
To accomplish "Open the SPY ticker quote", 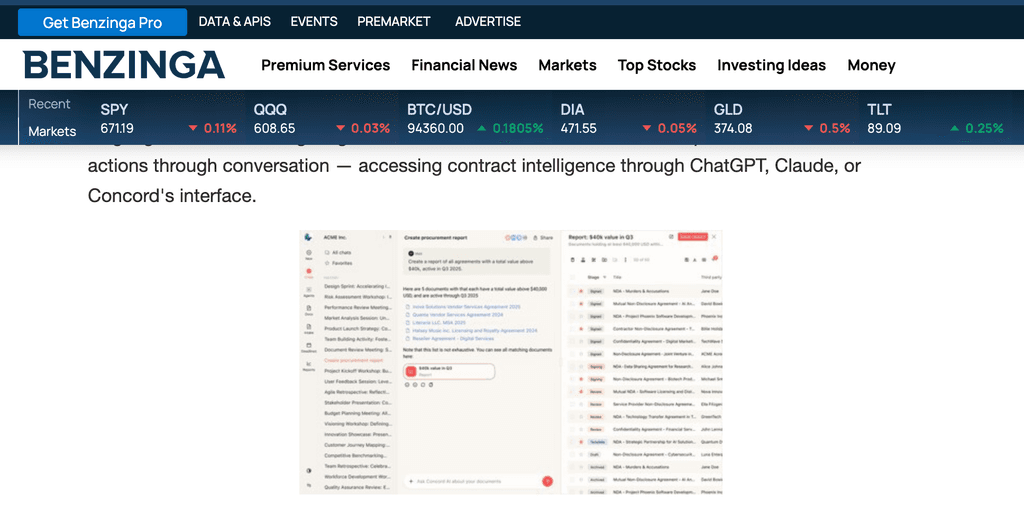I will coord(114,110).
